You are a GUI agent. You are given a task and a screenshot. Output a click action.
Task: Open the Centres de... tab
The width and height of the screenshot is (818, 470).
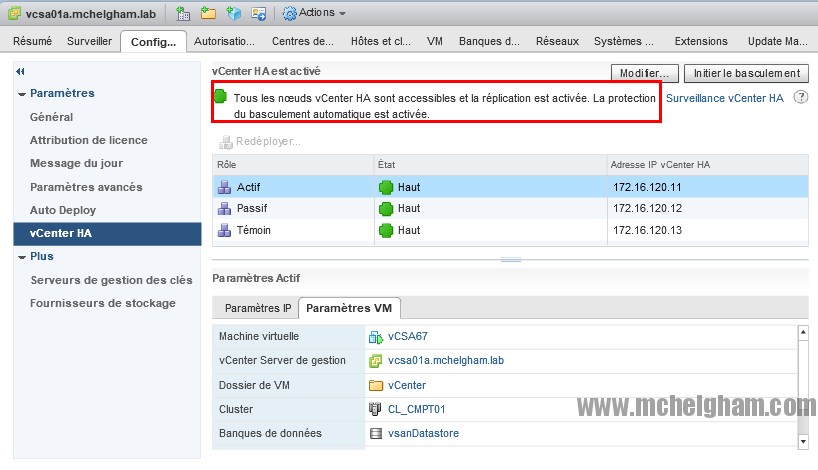303,41
